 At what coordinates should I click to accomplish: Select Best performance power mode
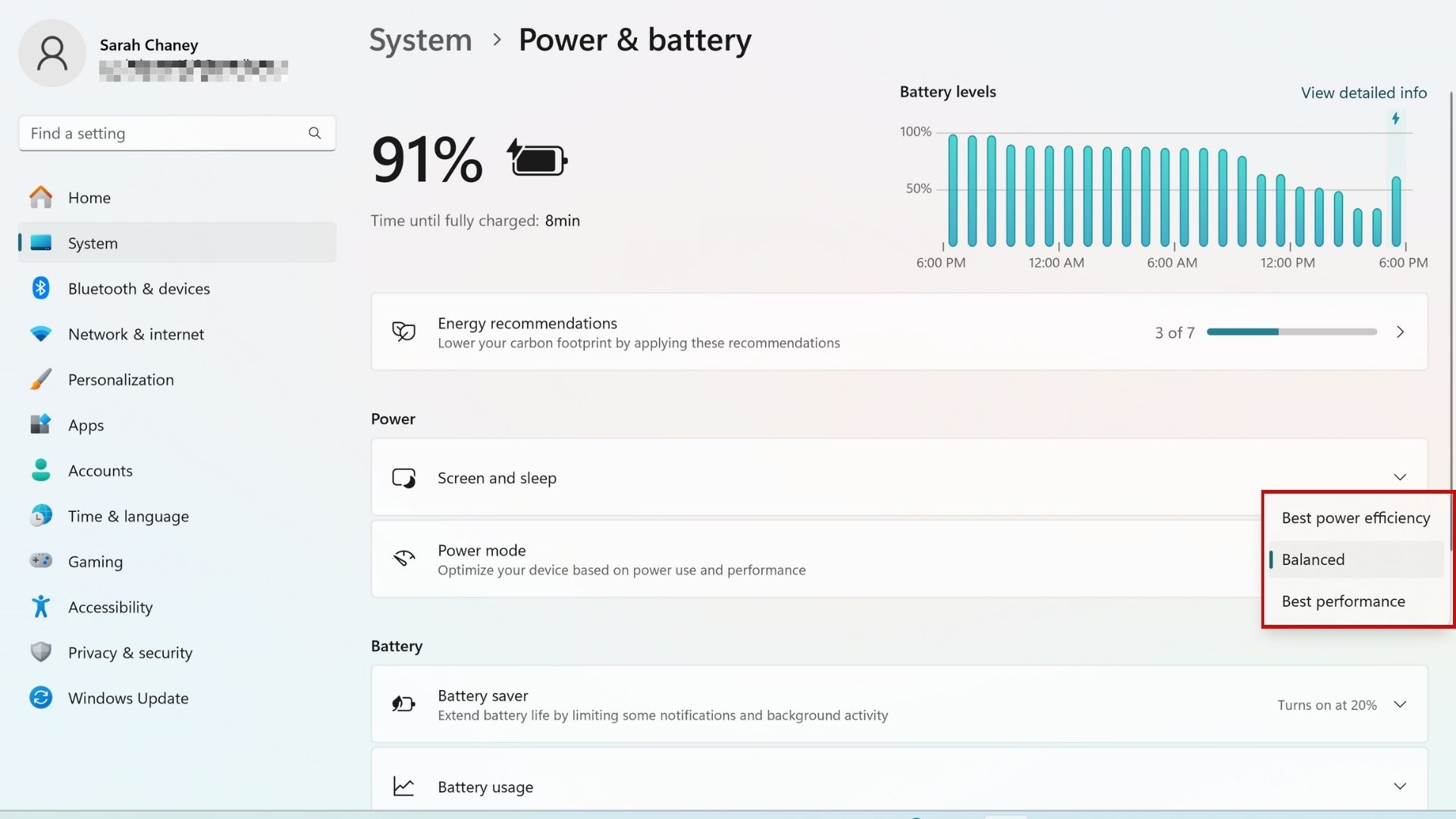click(x=1343, y=601)
